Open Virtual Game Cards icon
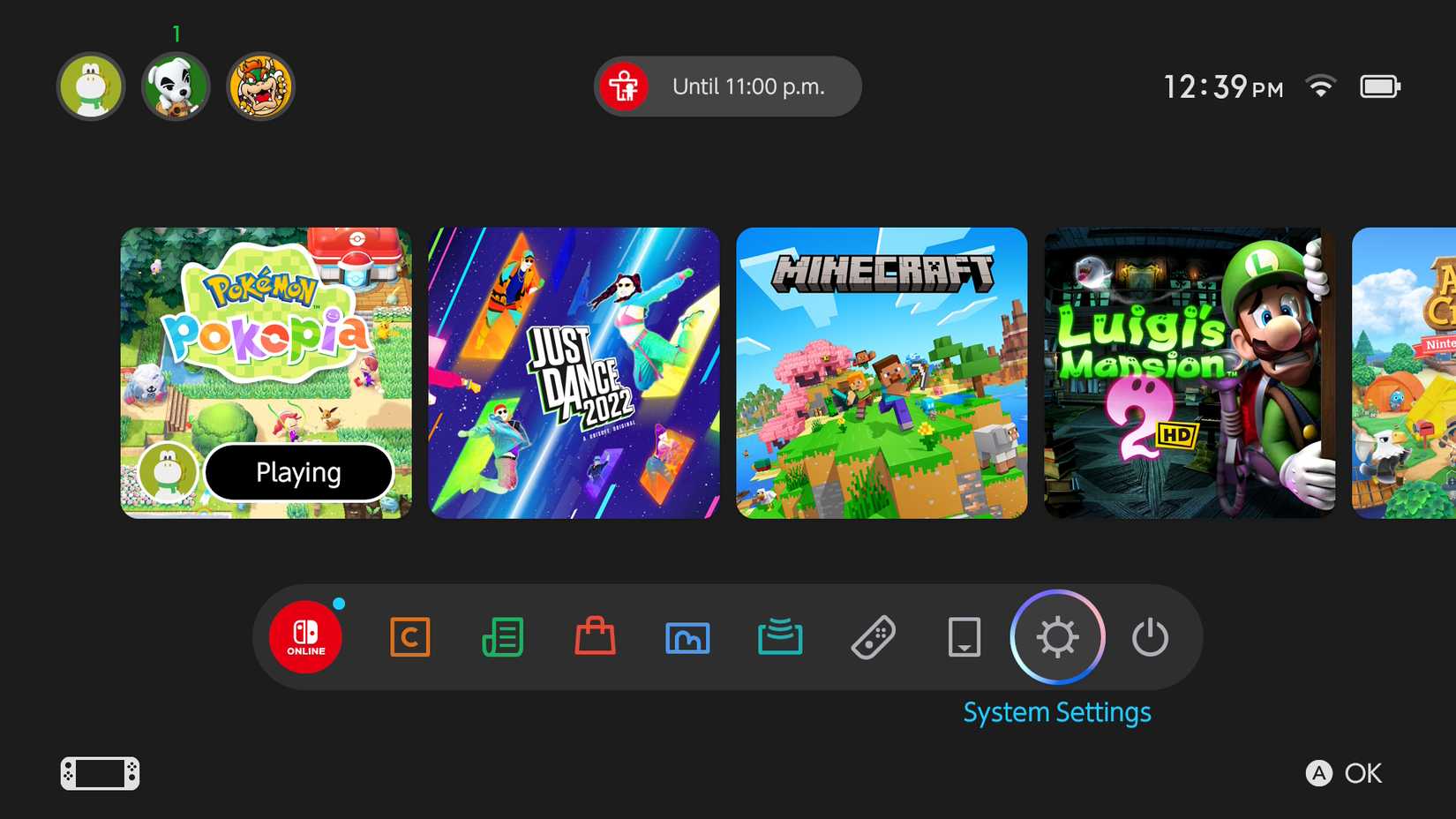1456x819 pixels. 964,637
